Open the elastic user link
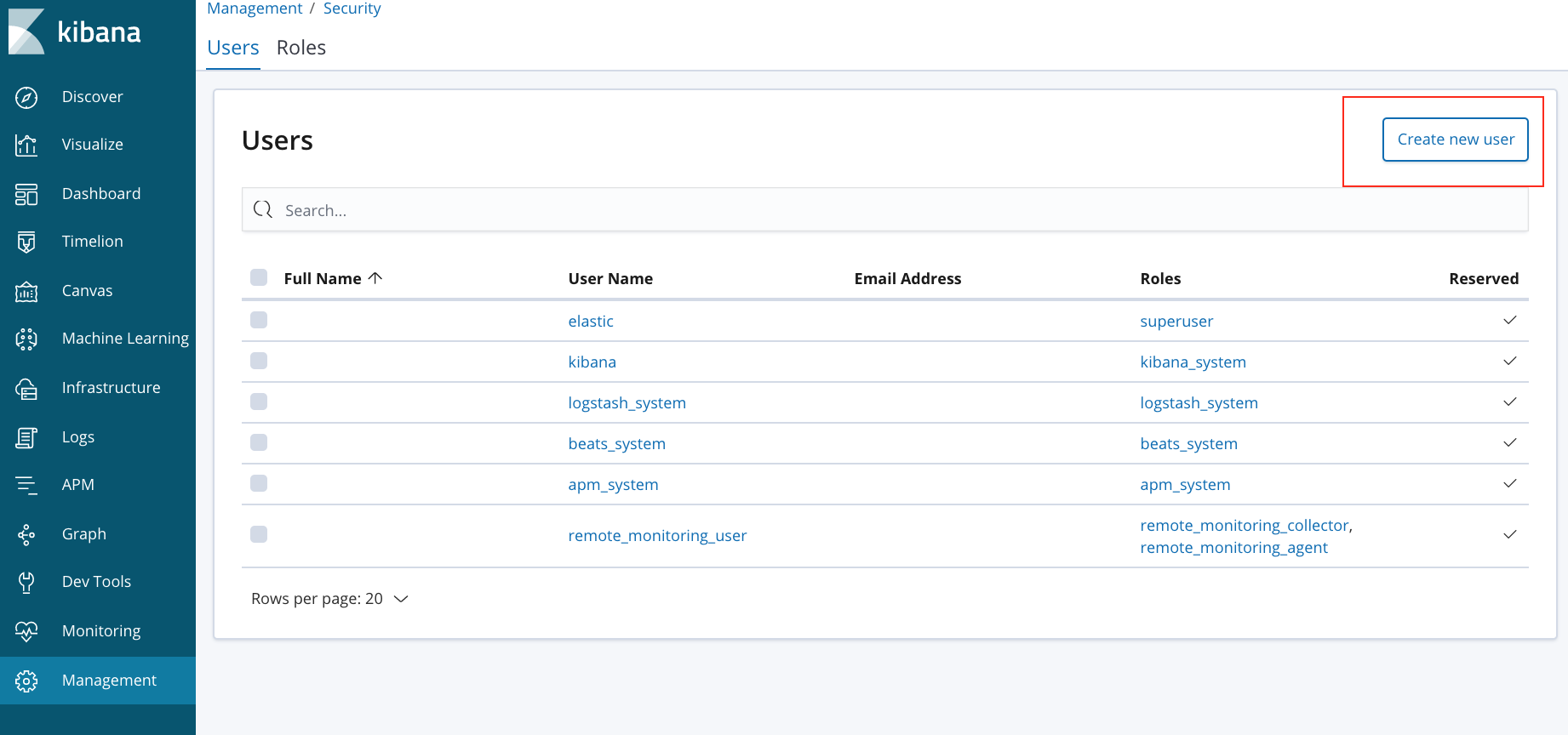 coord(591,322)
